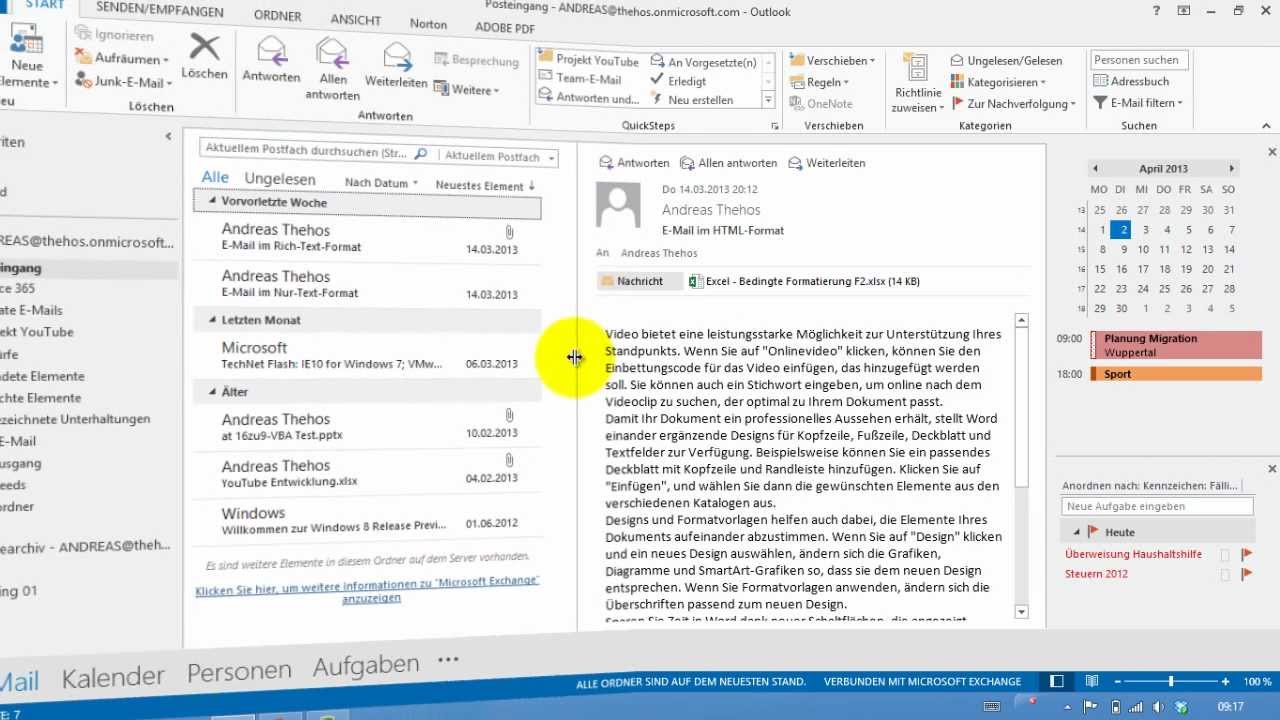Open the Adobe PDF ribbon tab
This screenshot has height=720, width=1280.
505,28
